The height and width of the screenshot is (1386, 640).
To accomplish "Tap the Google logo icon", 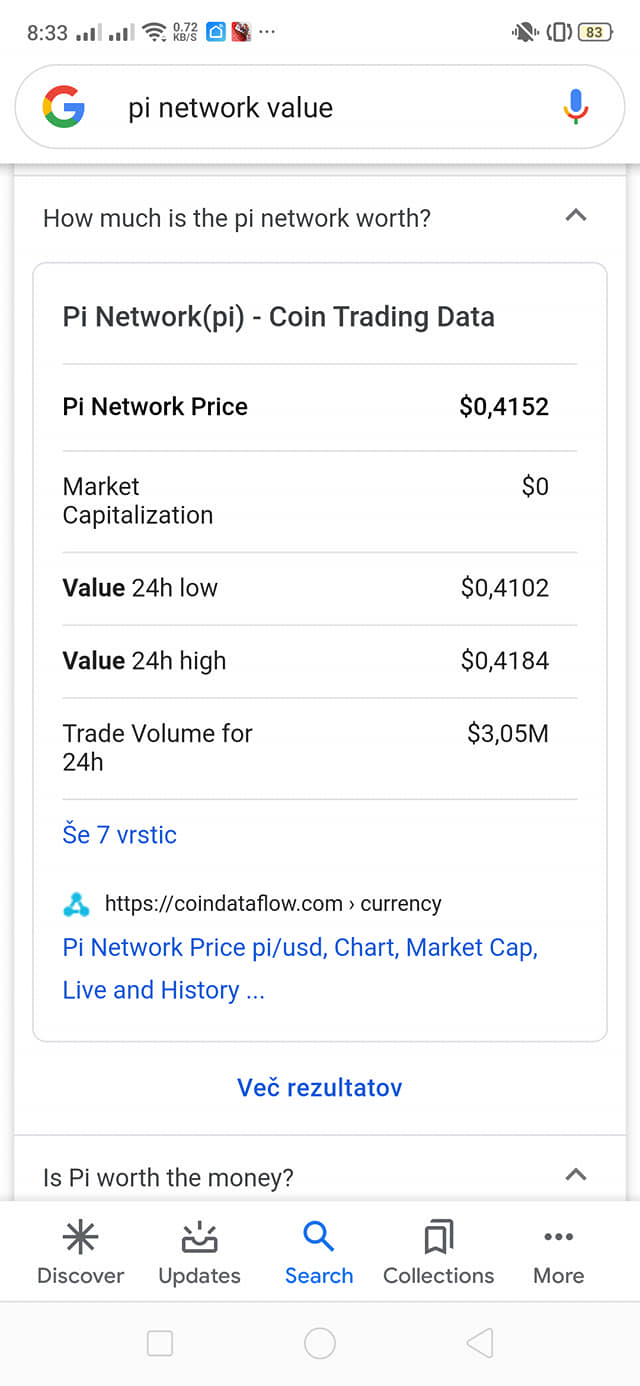I will tap(63, 107).
